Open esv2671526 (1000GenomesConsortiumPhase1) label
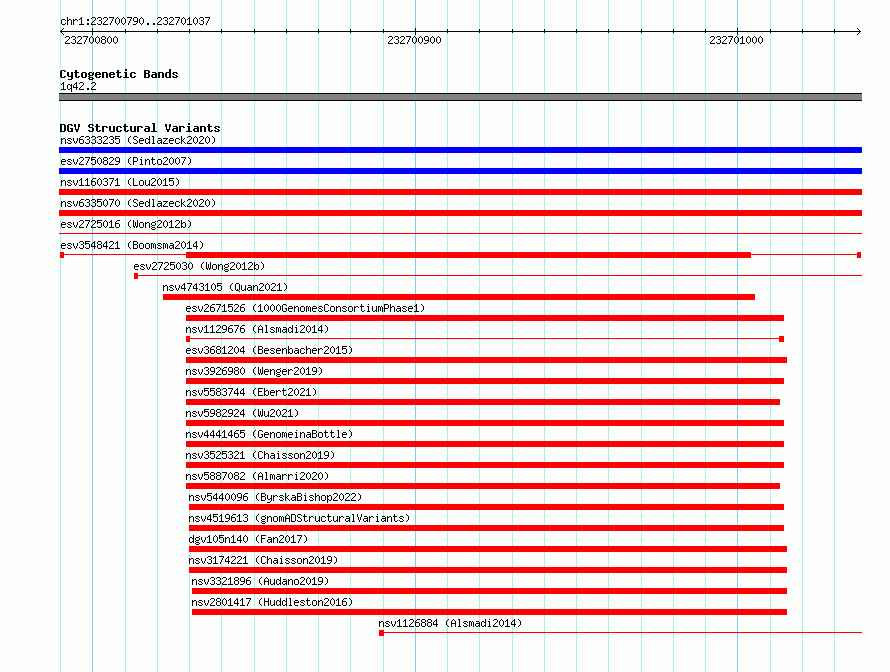Screen dimensions: 890x672 pos(305,308)
